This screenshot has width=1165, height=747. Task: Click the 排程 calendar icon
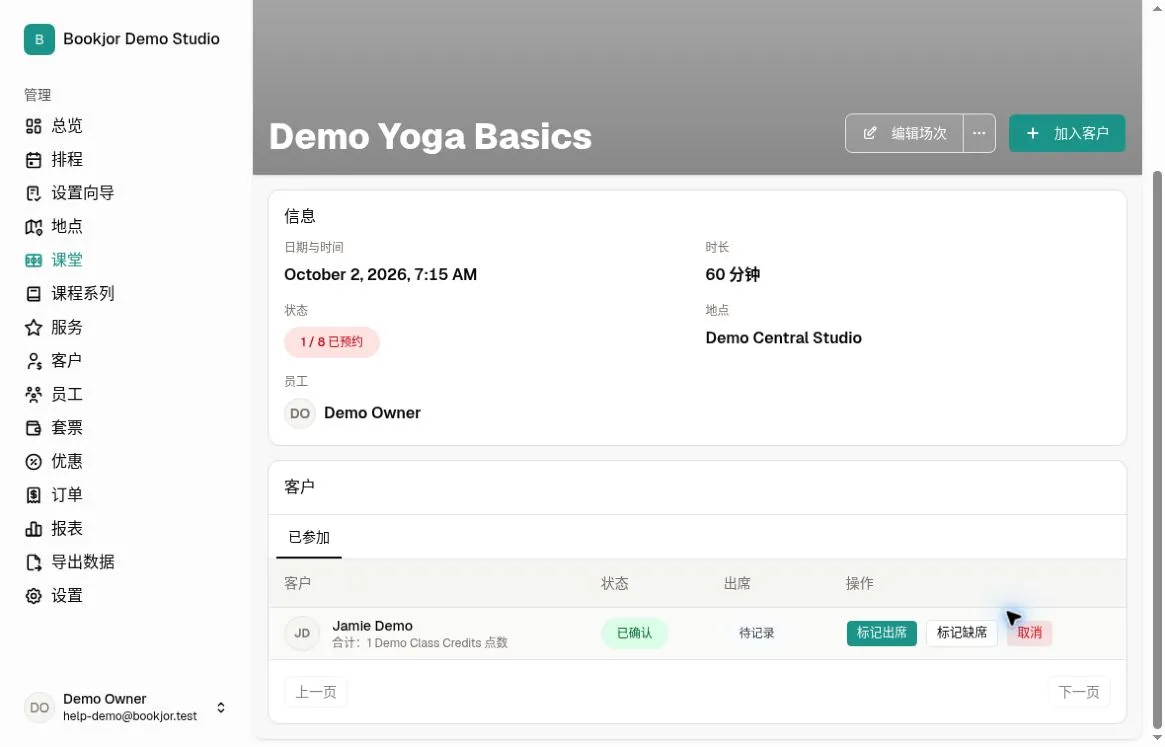tap(33, 160)
